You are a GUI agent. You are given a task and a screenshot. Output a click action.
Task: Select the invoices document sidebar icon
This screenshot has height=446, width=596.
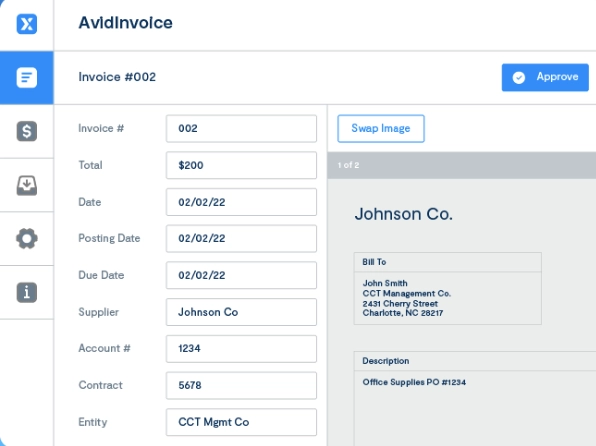[x=27, y=78]
